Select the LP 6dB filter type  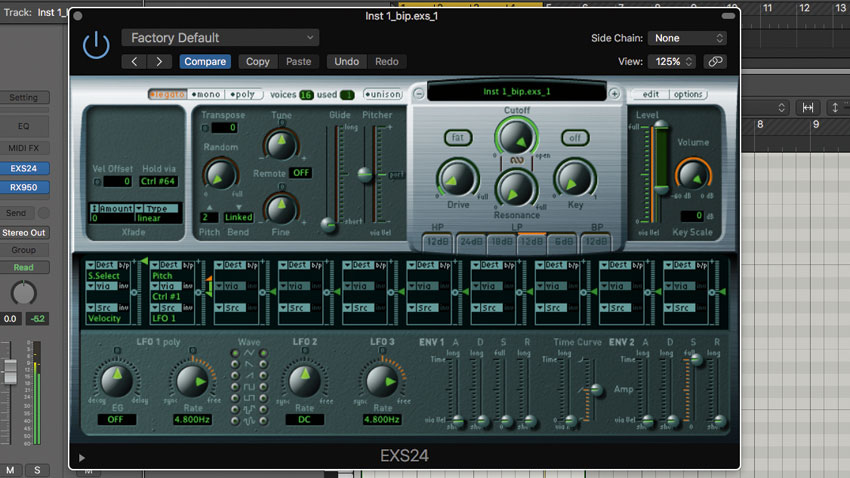pyautogui.click(x=563, y=242)
